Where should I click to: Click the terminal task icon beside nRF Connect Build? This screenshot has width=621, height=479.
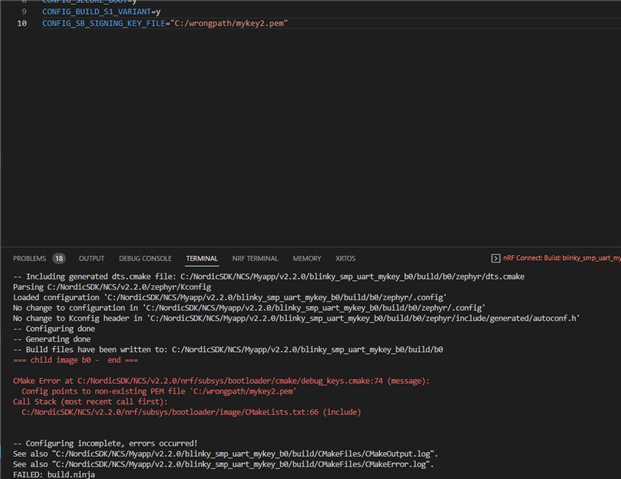tap(495, 258)
